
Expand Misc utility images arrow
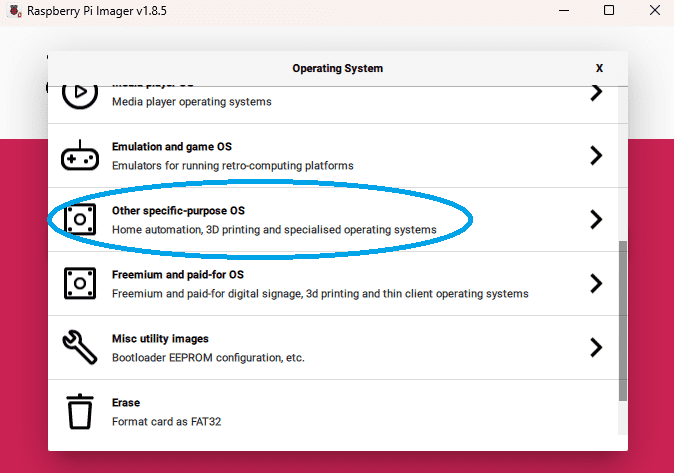tap(596, 347)
